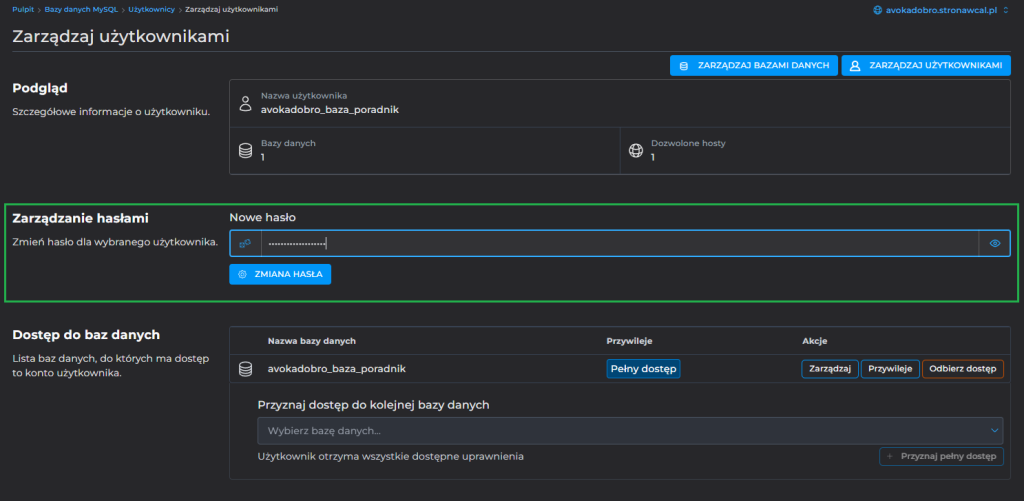The height and width of the screenshot is (501, 1024).
Task: Click the user icon beside Nazwa użytkownika
Action: point(245,103)
